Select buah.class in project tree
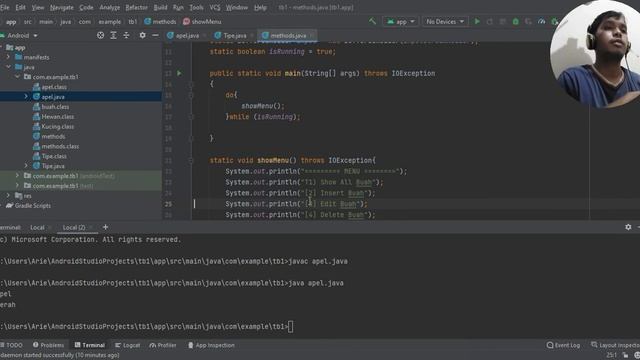The width and height of the screenshot is (640, 360). [51, 107]
